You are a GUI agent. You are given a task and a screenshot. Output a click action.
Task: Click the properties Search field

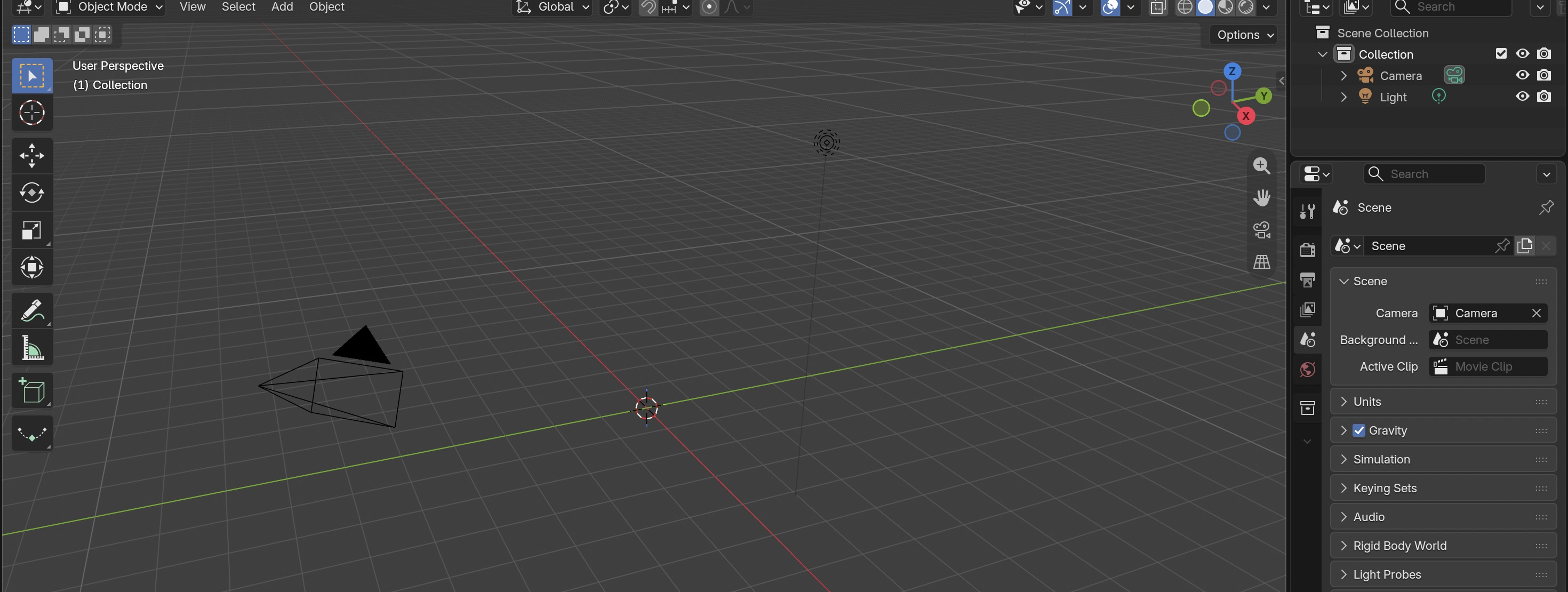(1425, 174)
